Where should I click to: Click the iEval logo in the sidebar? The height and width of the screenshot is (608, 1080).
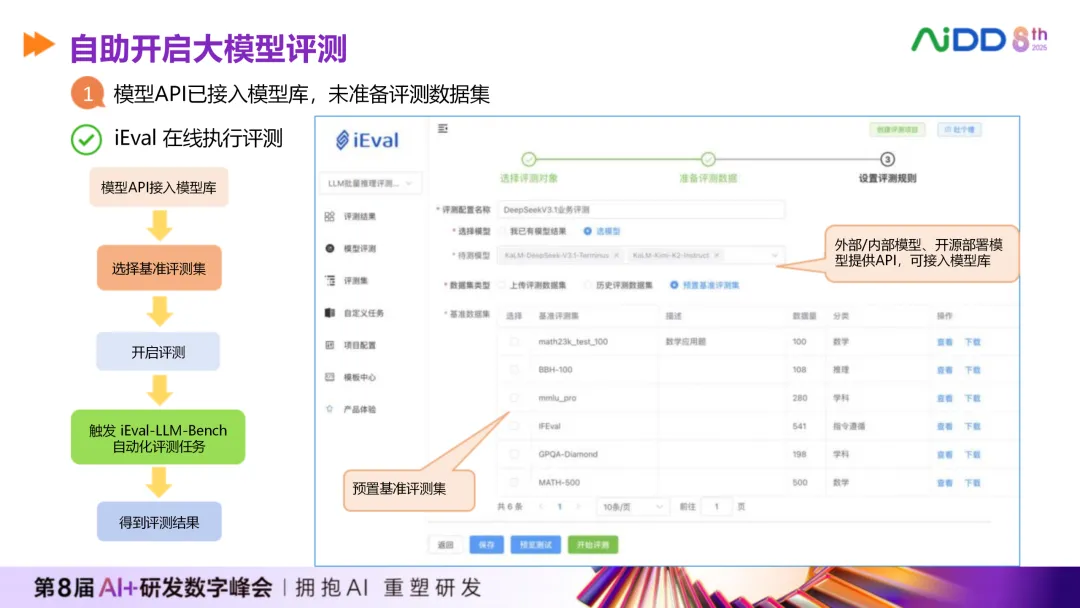tap(368, 140)
